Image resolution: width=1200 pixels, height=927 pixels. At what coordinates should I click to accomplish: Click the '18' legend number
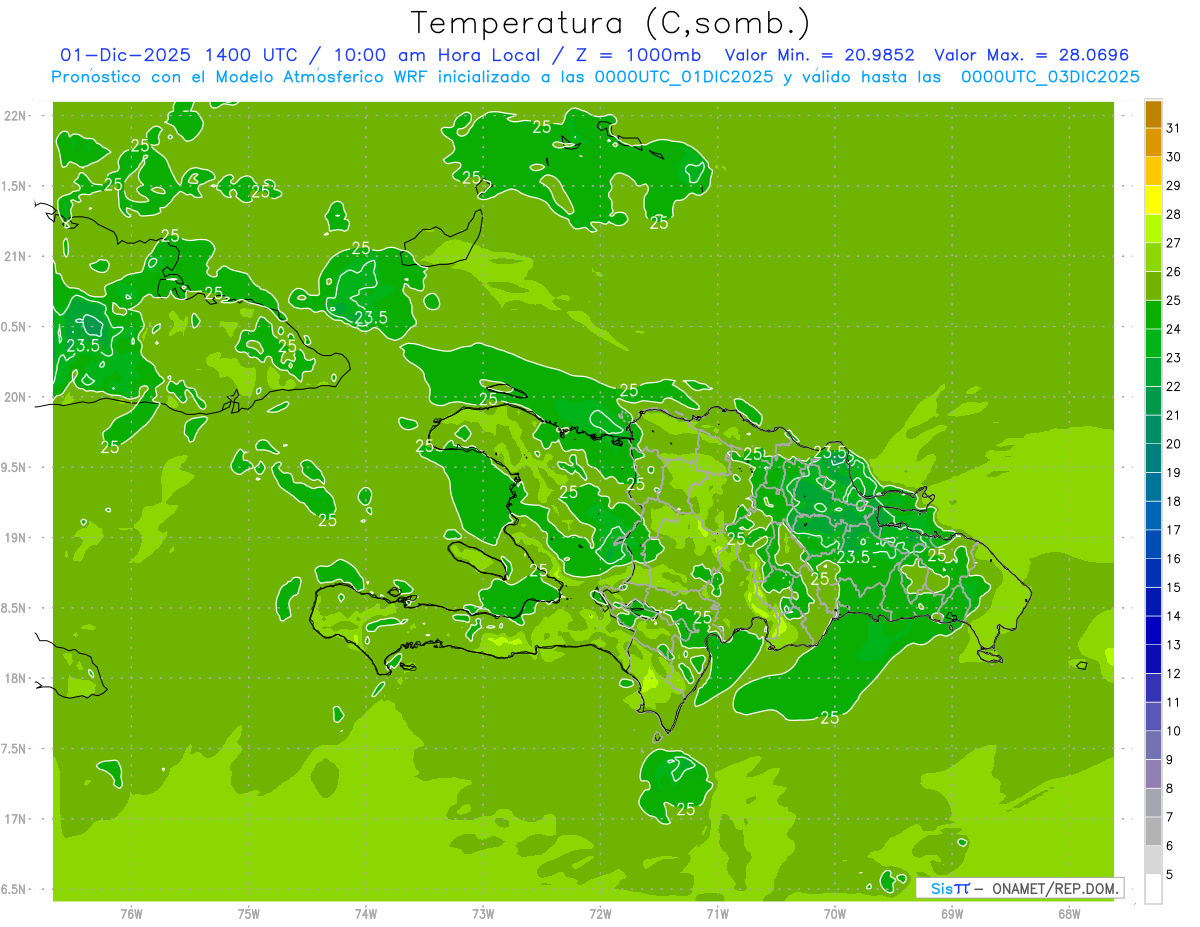coord(1174,501)
